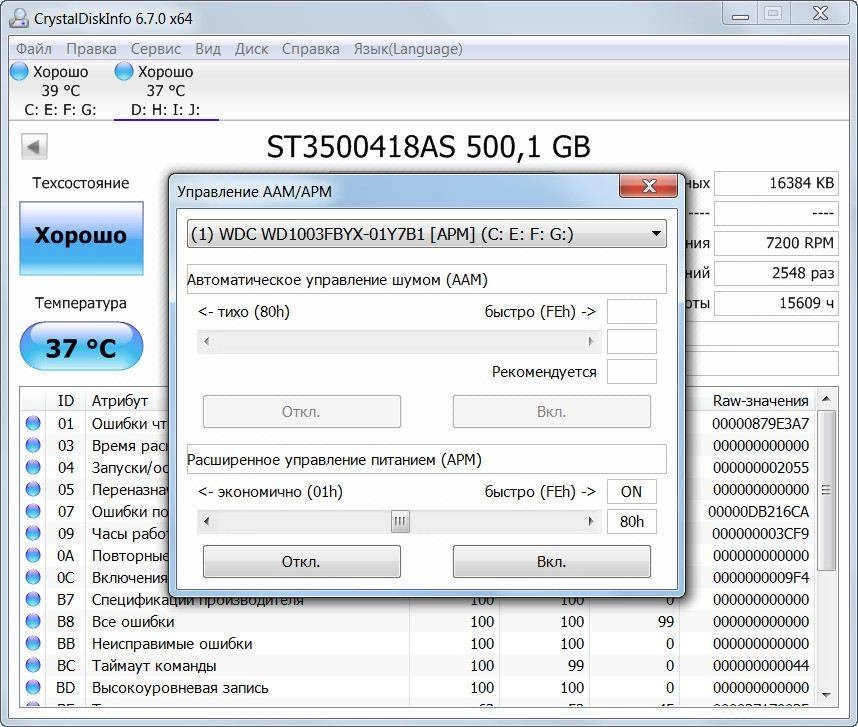The width and height of the screenshot is (858, 727).
Task: Click the left arrow of AAM slider
Action: [x=206, y=341]
